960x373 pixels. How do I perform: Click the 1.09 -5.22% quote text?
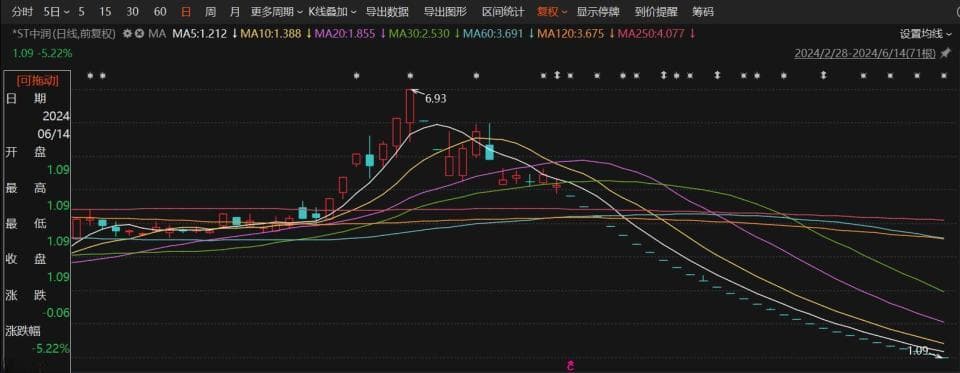(x=42, y=53)
